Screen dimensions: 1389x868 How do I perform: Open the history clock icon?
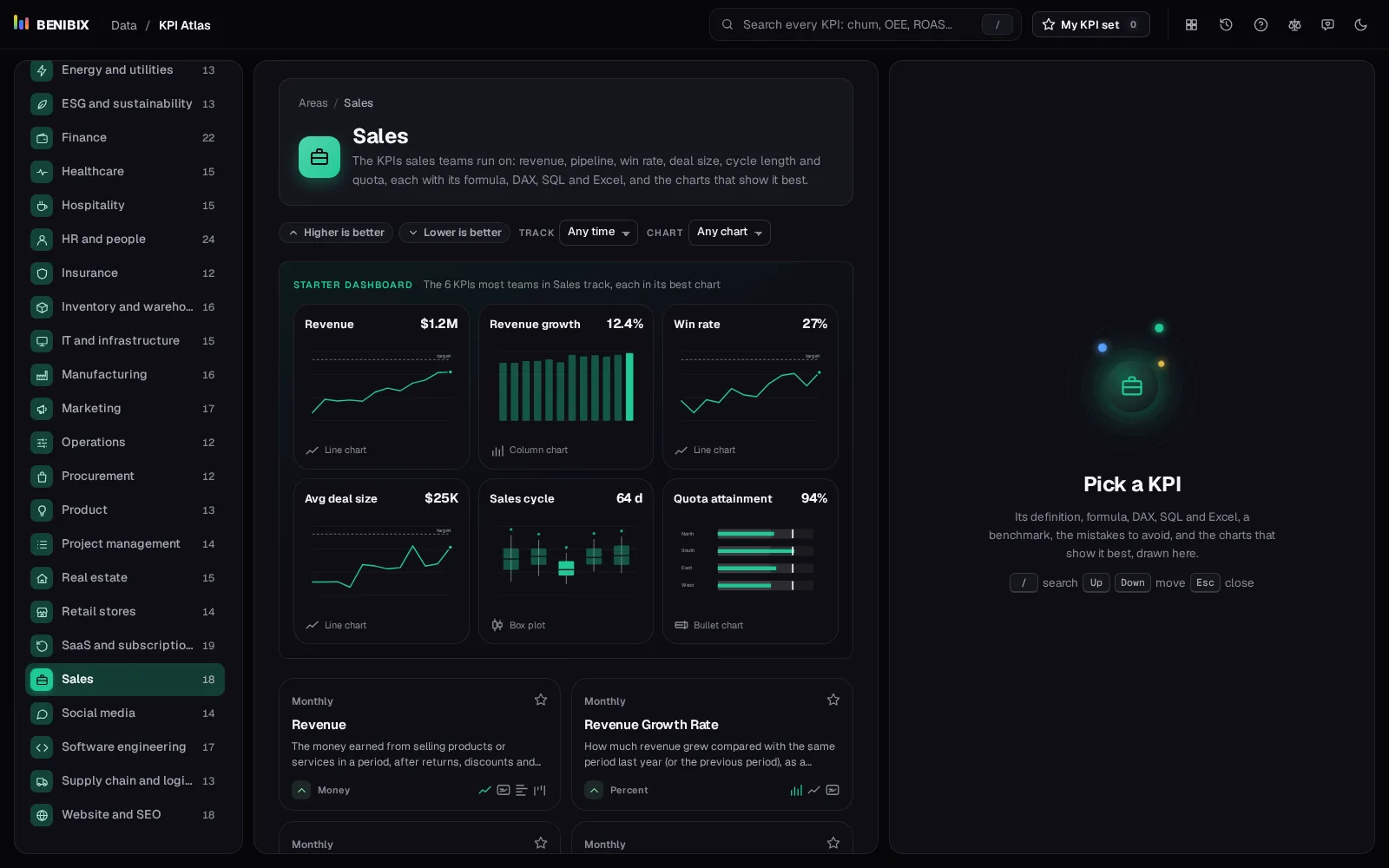point(1226,24)
